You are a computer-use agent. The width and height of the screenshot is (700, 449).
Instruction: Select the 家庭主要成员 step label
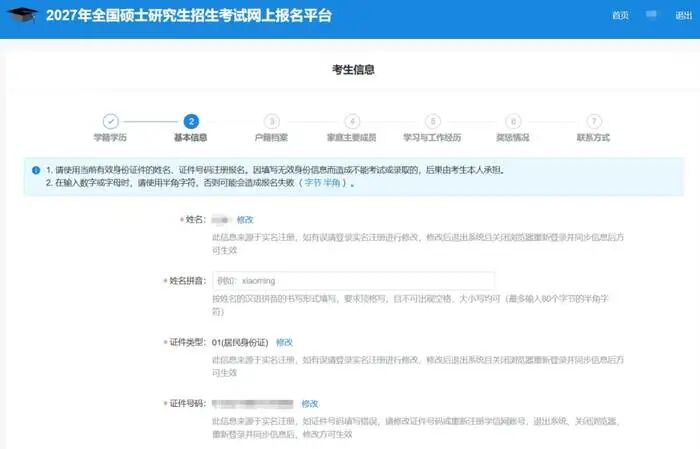tap(351, 137)
